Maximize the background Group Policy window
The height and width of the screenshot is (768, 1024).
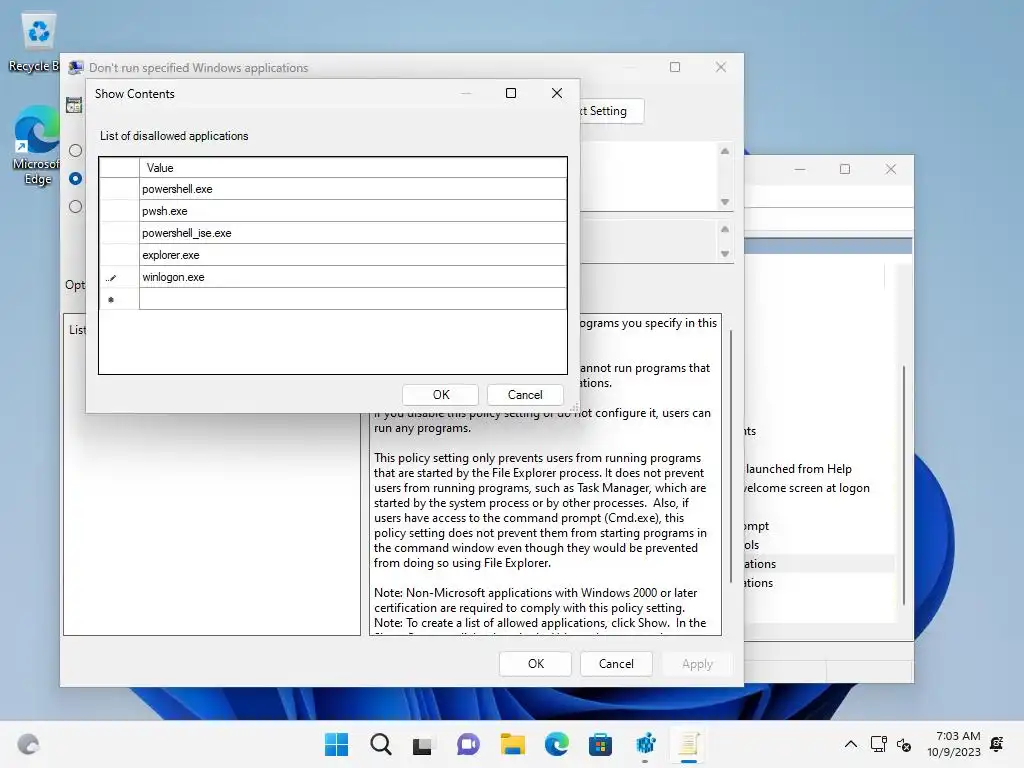(845, 169)
